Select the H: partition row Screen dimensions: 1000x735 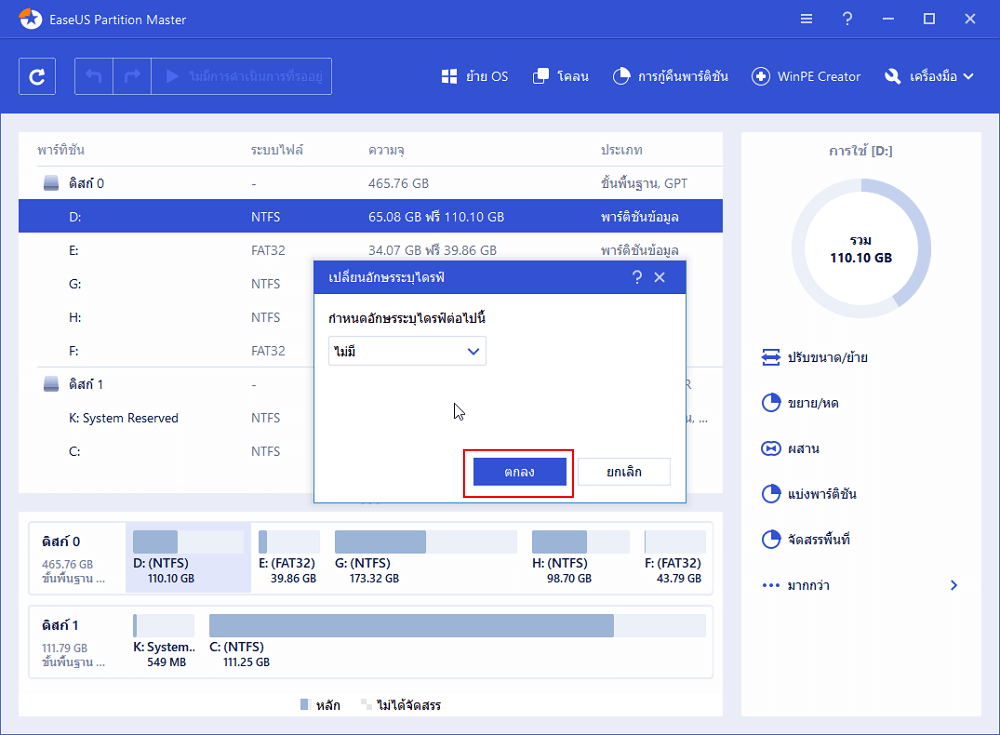tap(166, 317)
